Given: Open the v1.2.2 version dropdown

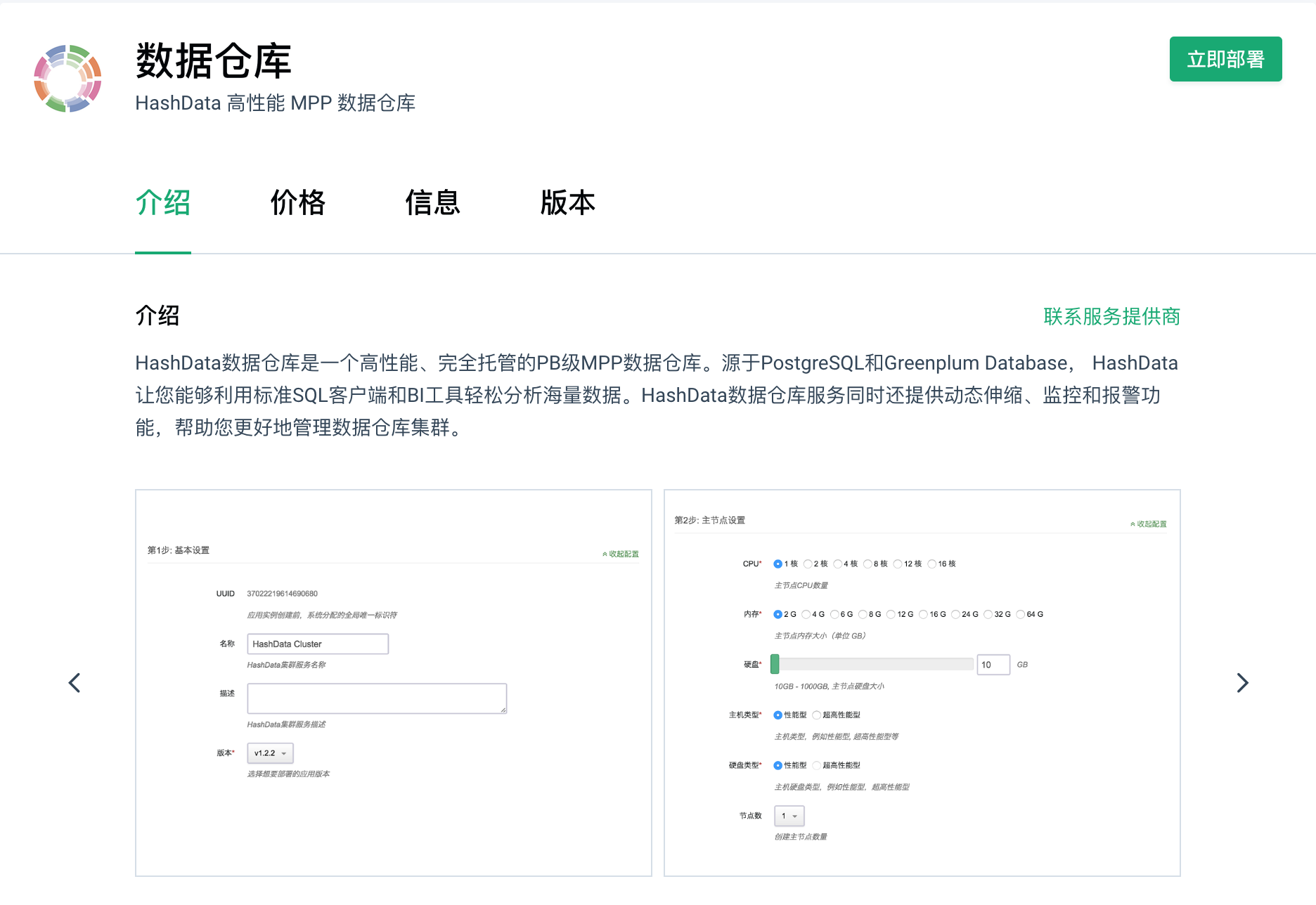Looking at the screenshot, I should (270, 753).
